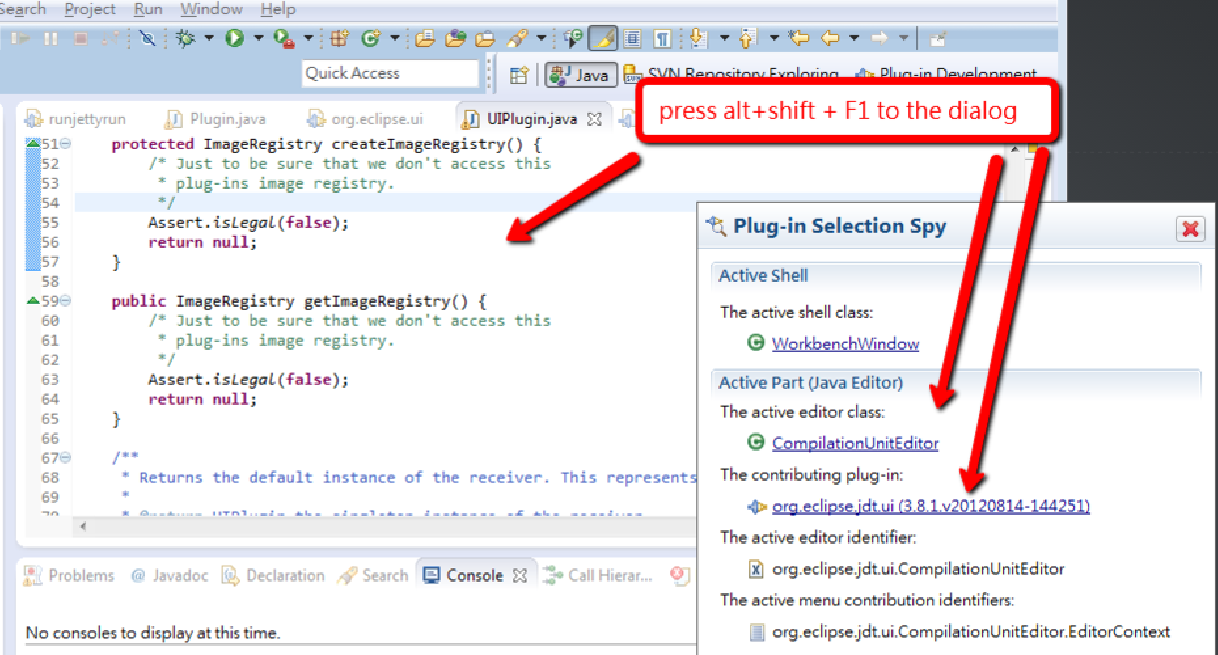This screenshot has width=1218, height=655.
Task: Open the New Java Class dropdown arrow
Action: [395, 39]
